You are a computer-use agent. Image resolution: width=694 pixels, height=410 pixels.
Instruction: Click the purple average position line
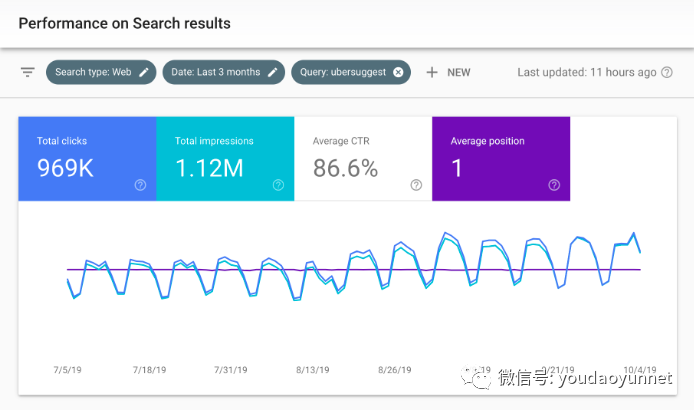point(354,269)
